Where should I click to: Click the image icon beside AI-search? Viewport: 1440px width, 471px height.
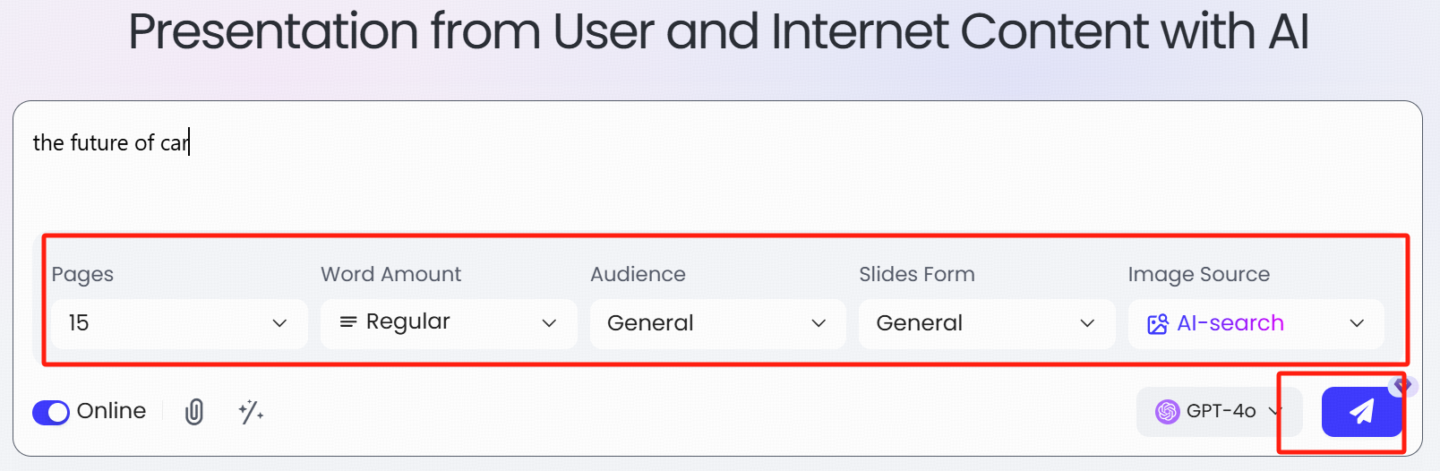coord(1158,324)
